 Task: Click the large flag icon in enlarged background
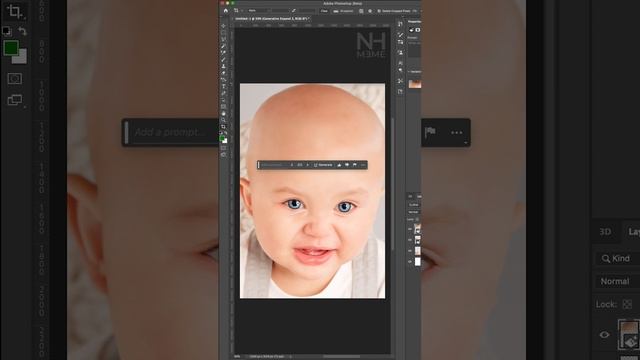tap(430, 132)
